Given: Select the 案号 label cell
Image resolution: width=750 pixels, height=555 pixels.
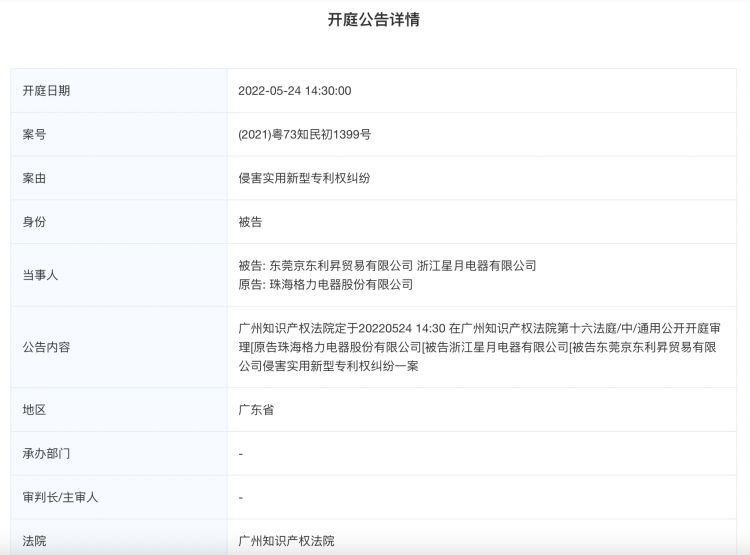Looking at the screenshot, I should click(119, 134).
